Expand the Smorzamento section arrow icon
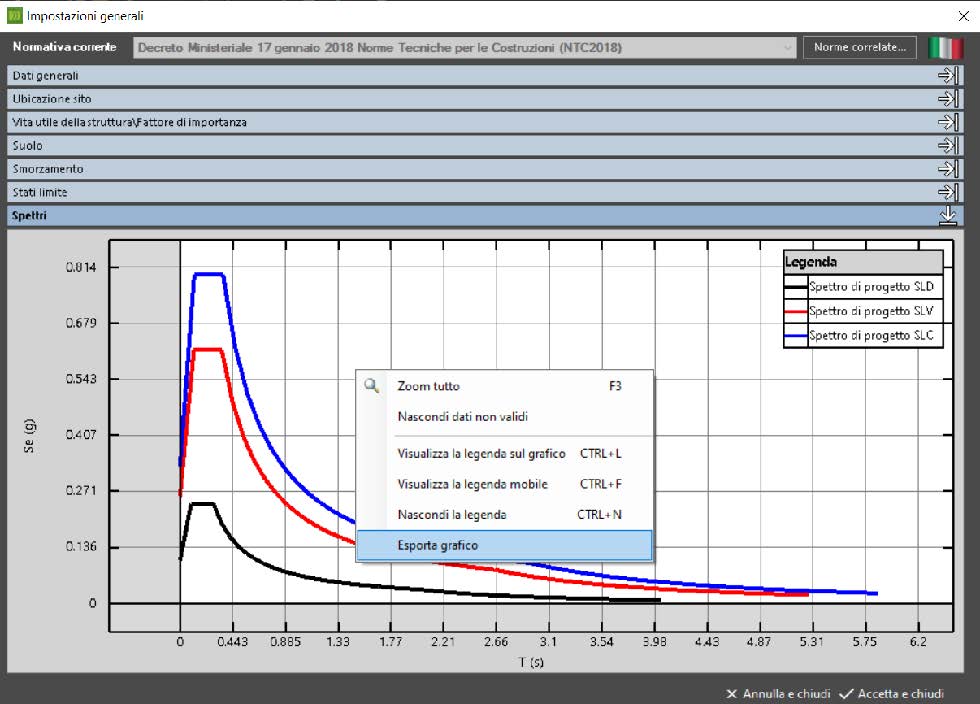 [x=947, y=168]
